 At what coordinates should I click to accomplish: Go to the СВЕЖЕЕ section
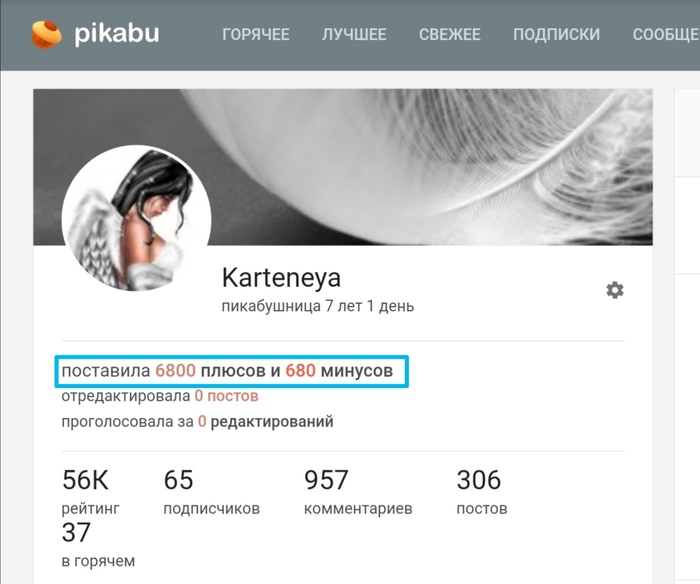point(450,34)
